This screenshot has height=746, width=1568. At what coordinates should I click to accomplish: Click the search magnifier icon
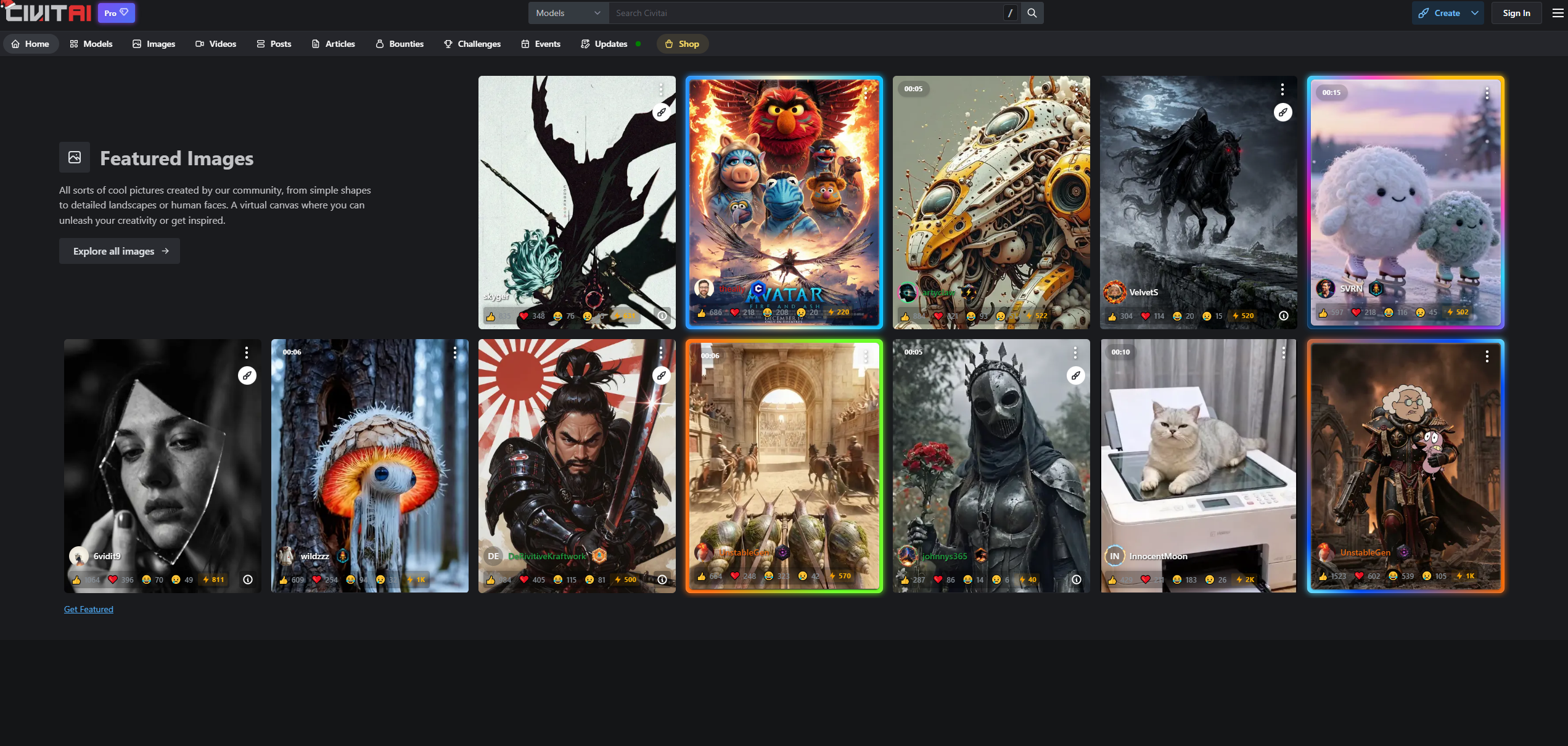[1032, 13]
